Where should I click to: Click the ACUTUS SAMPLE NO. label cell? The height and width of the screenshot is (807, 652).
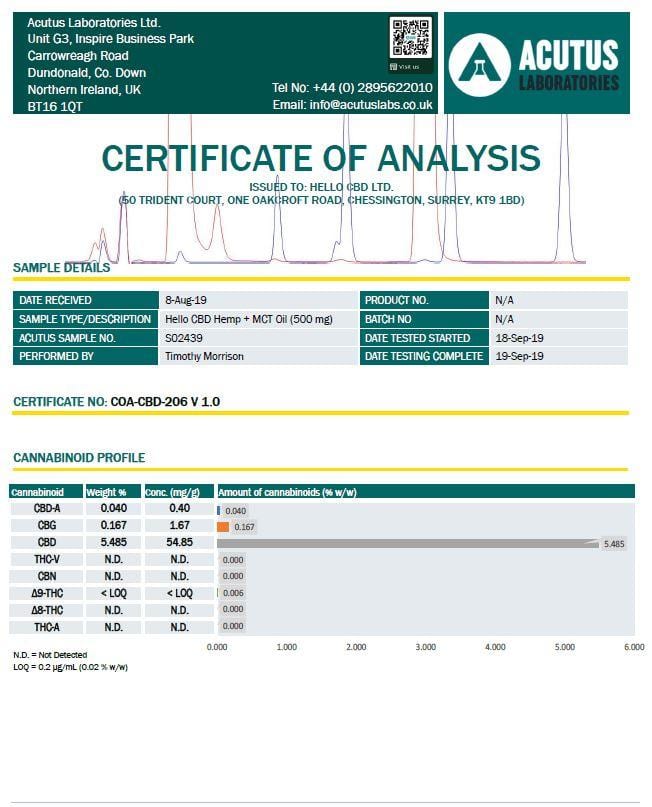point(85,338)
